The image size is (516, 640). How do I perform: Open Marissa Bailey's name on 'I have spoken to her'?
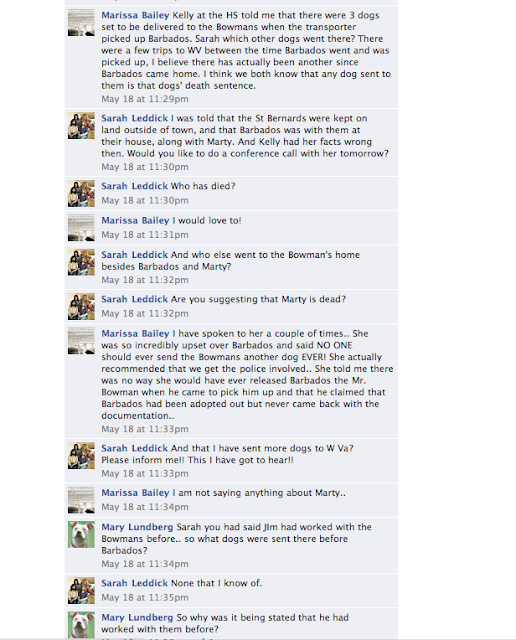(135, 333)
